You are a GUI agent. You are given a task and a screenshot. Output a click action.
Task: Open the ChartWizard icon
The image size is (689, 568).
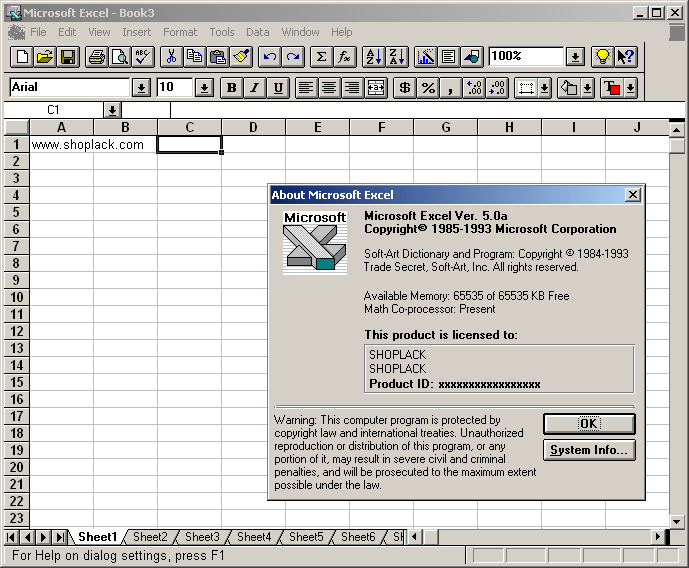coord(425,57)
